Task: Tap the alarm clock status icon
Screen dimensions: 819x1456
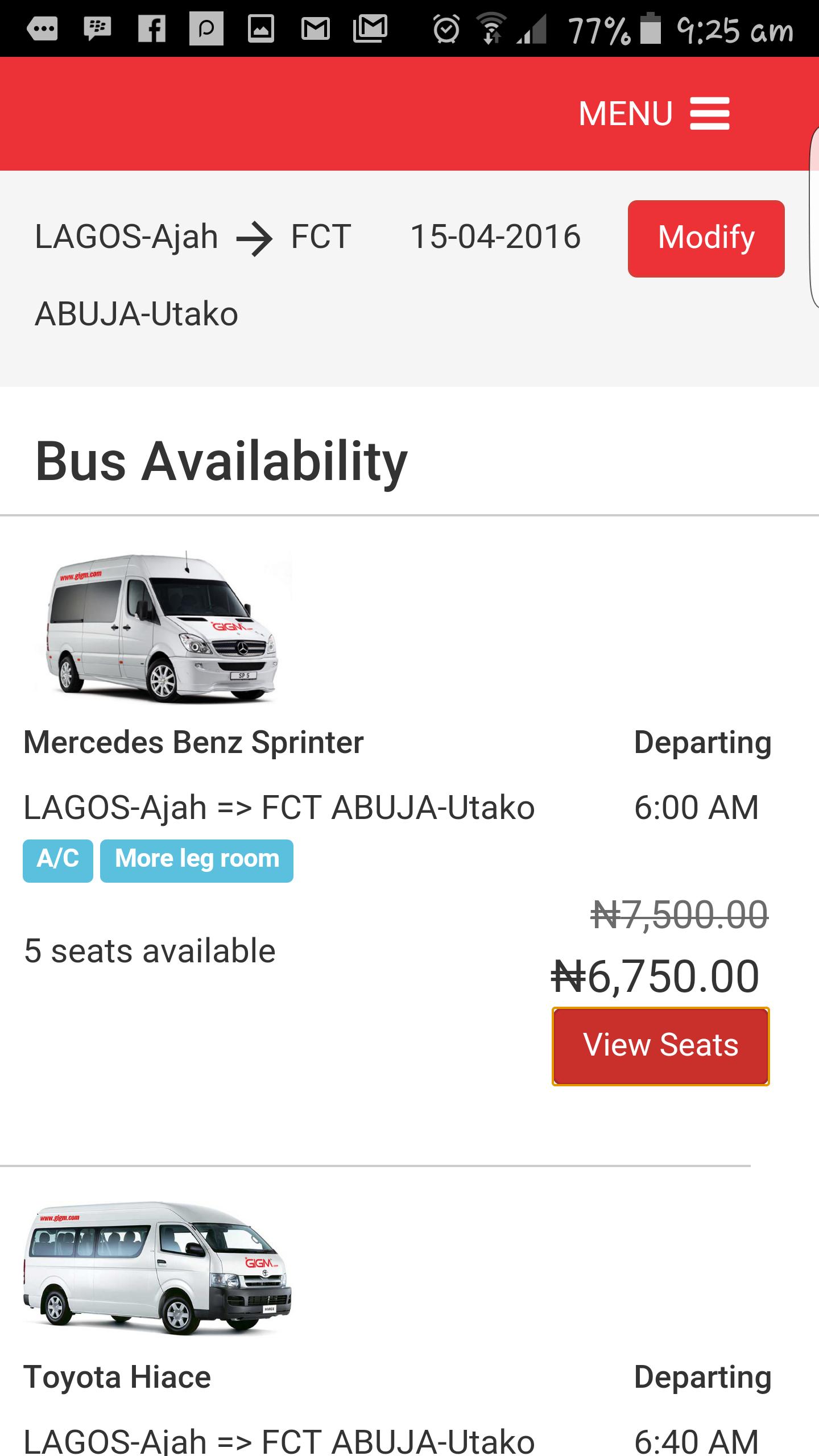Action: pos(446,28)
